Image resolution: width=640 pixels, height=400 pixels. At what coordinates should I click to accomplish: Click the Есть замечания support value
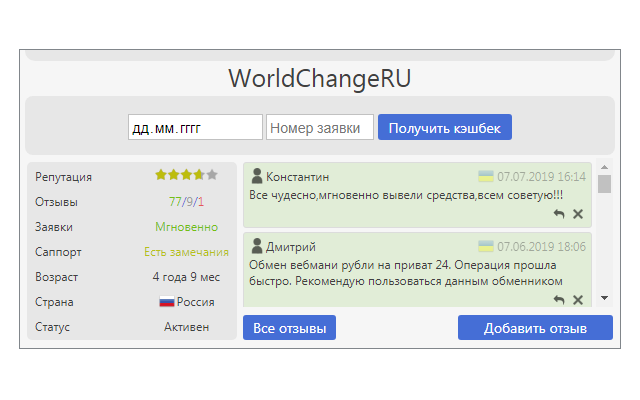(x=187, y=252)
